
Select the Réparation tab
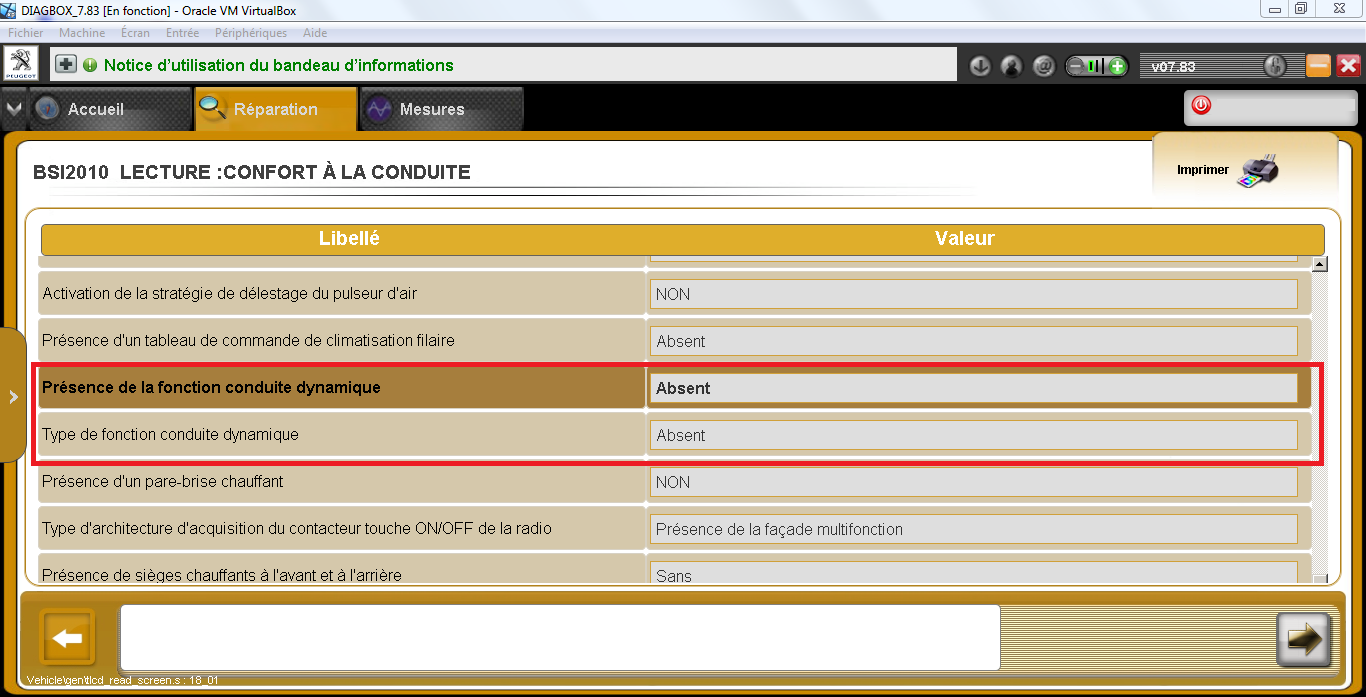coord(275,109)
